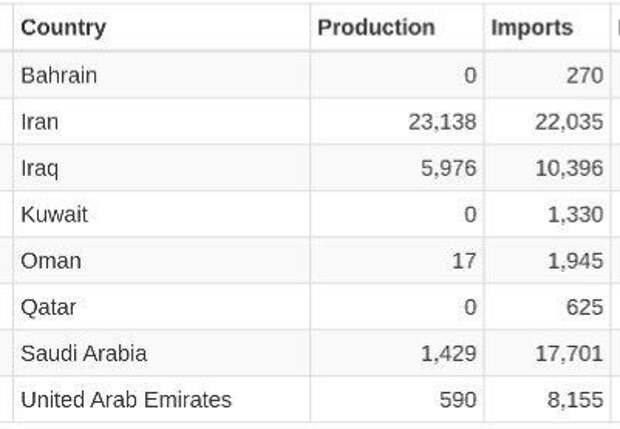Click Iraq's production value 5,976

449,168
